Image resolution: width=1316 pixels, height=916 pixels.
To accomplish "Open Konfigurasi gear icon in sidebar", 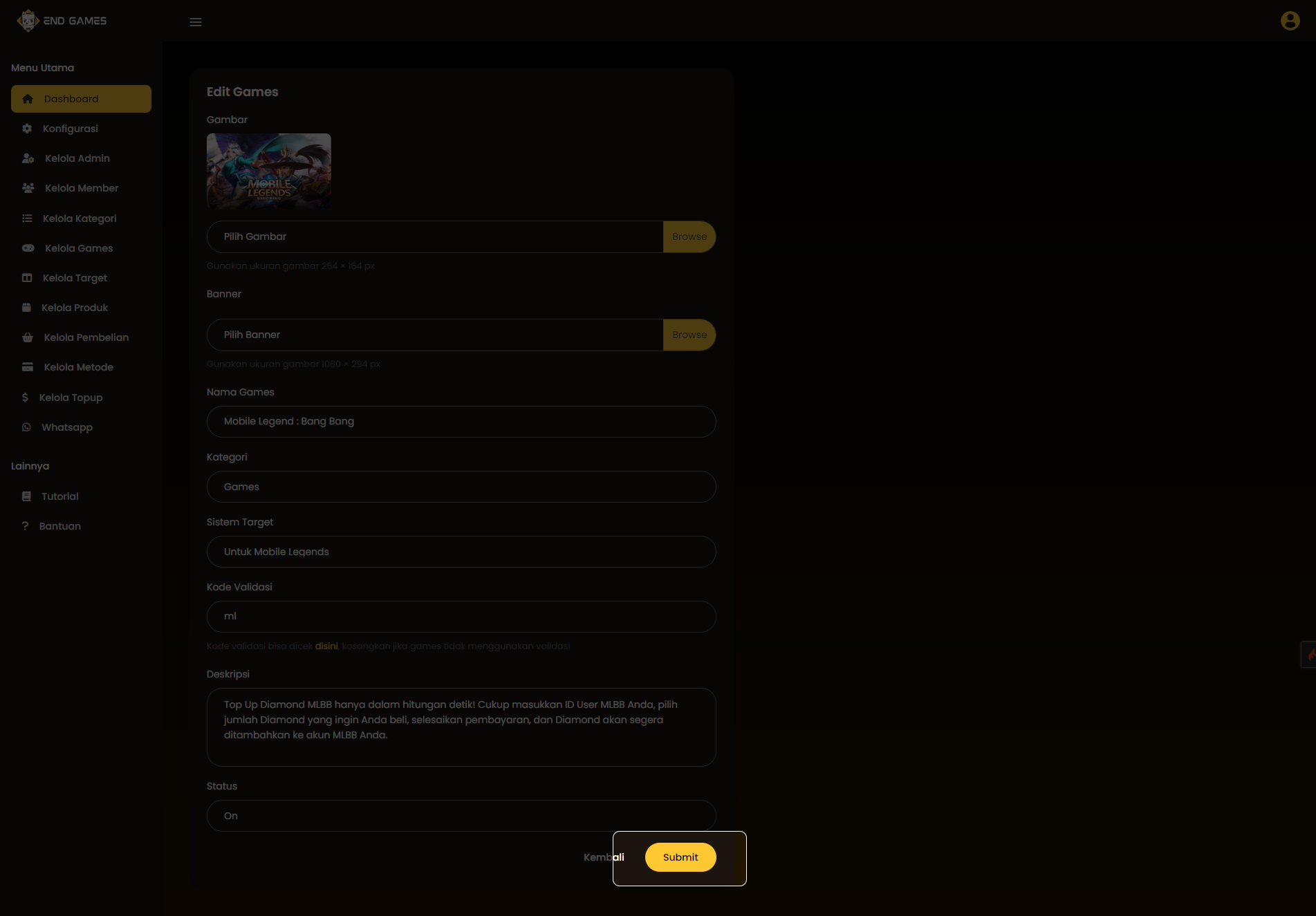I will 27,129.
